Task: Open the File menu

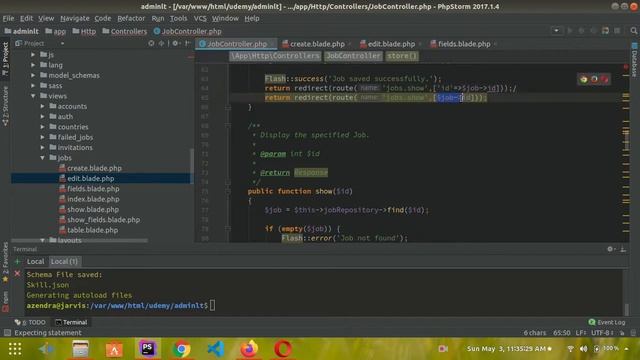Action: (8, 18)
